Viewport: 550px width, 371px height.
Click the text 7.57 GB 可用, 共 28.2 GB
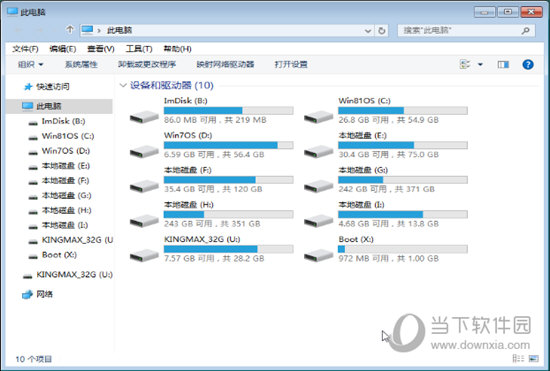pos(214,259)
